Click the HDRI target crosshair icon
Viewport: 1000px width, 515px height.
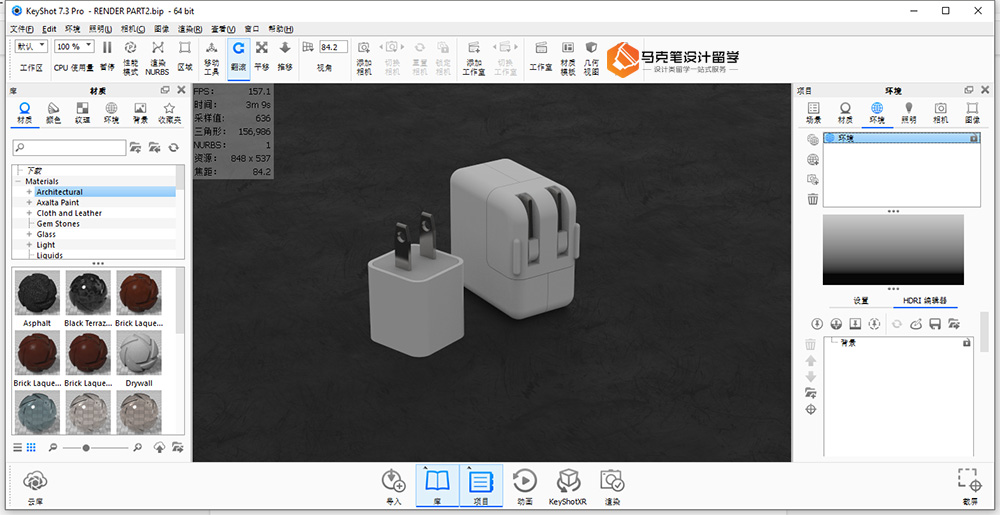coord(811,409)
